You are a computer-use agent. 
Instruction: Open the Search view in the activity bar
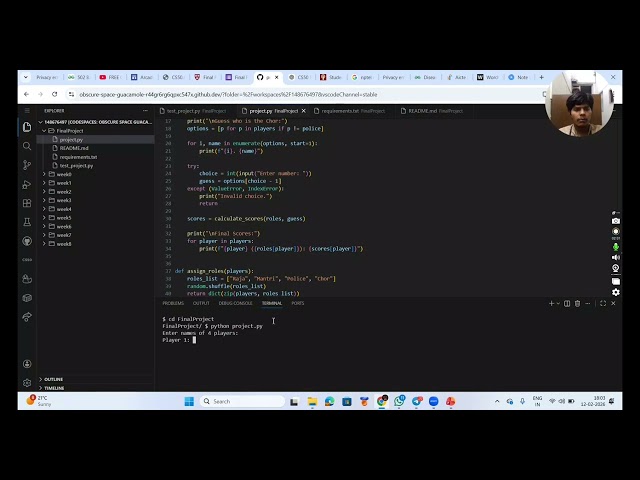(27, 146)
